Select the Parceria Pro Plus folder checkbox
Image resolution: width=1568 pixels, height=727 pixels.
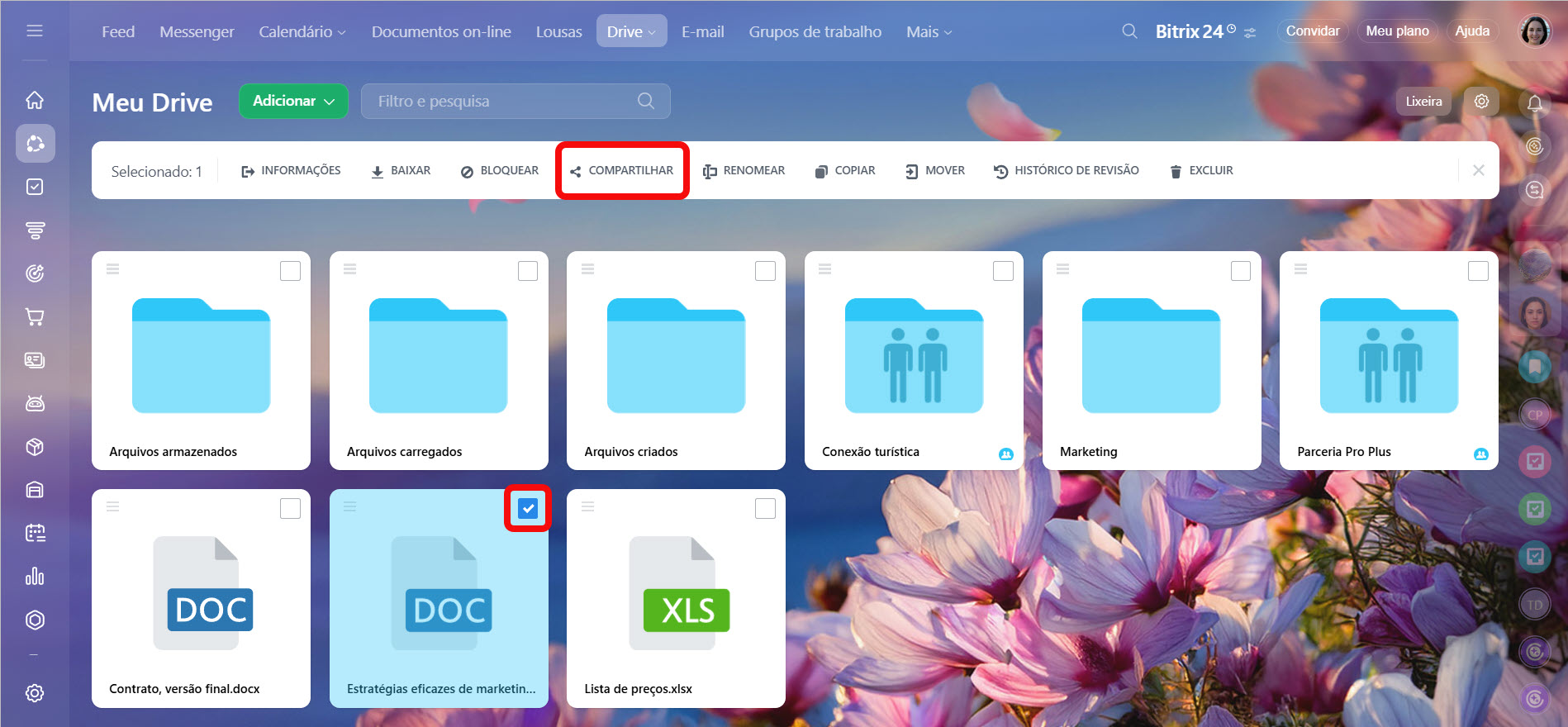[x=1478, y=271]
